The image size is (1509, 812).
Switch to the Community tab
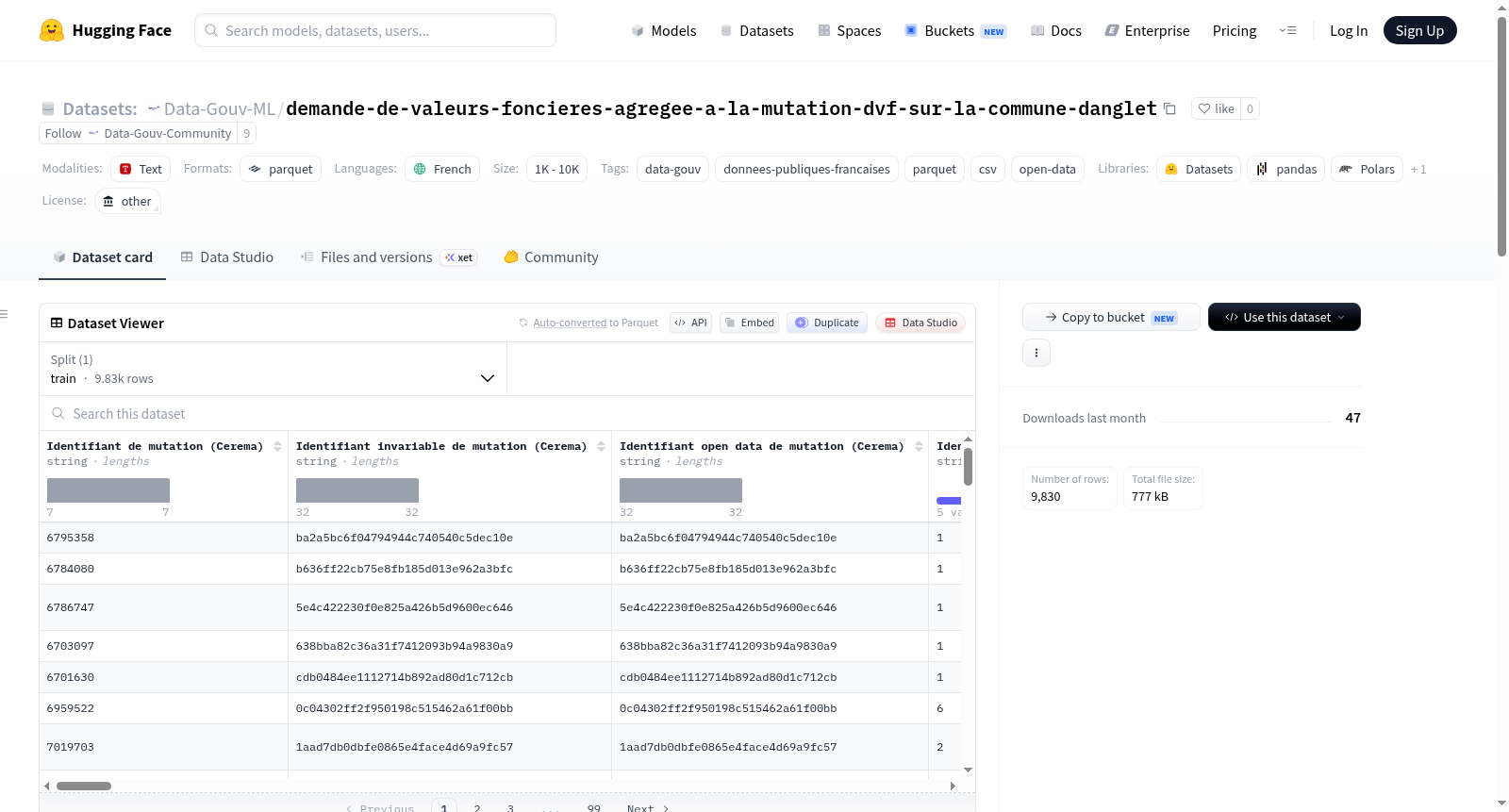[x=551, y=257]
